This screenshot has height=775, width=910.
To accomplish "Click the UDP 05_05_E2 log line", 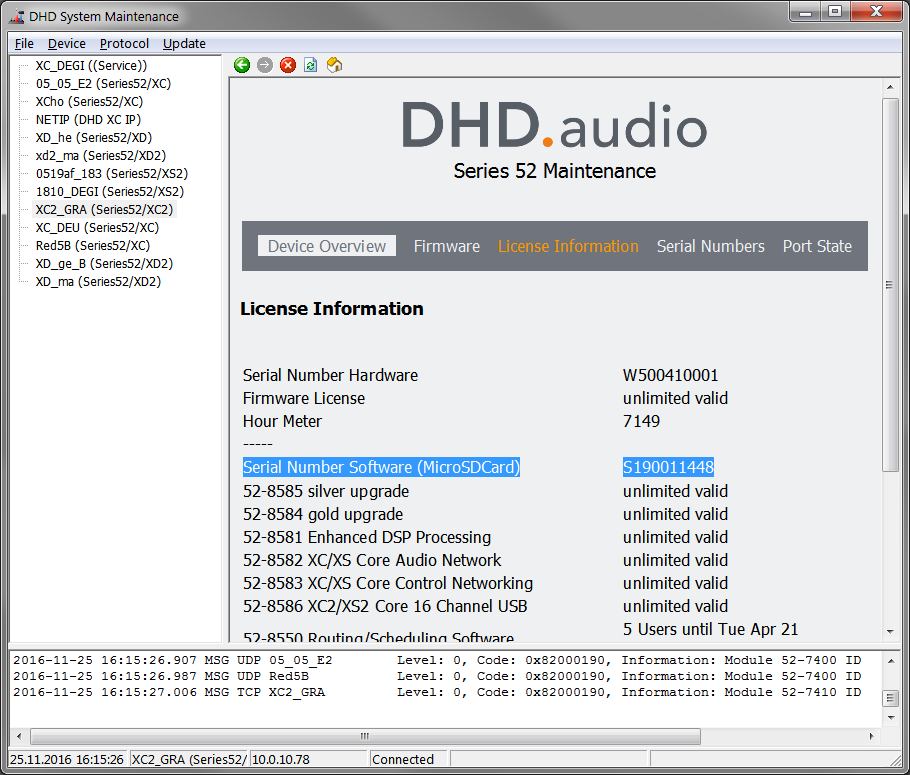I will 438,660.
